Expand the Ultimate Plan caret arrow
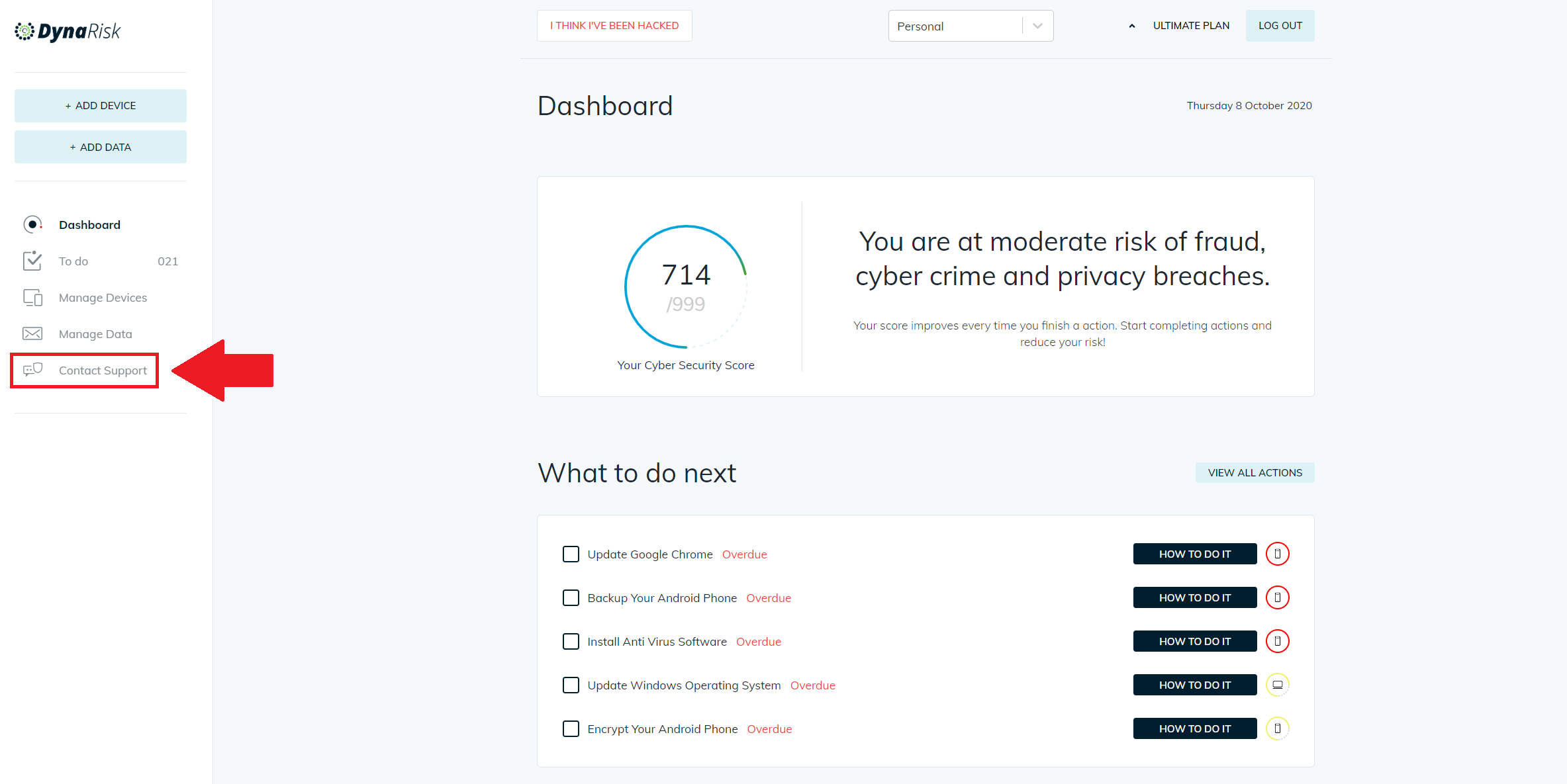This screenshot has height=784, width=1567. coord(1132,26)
